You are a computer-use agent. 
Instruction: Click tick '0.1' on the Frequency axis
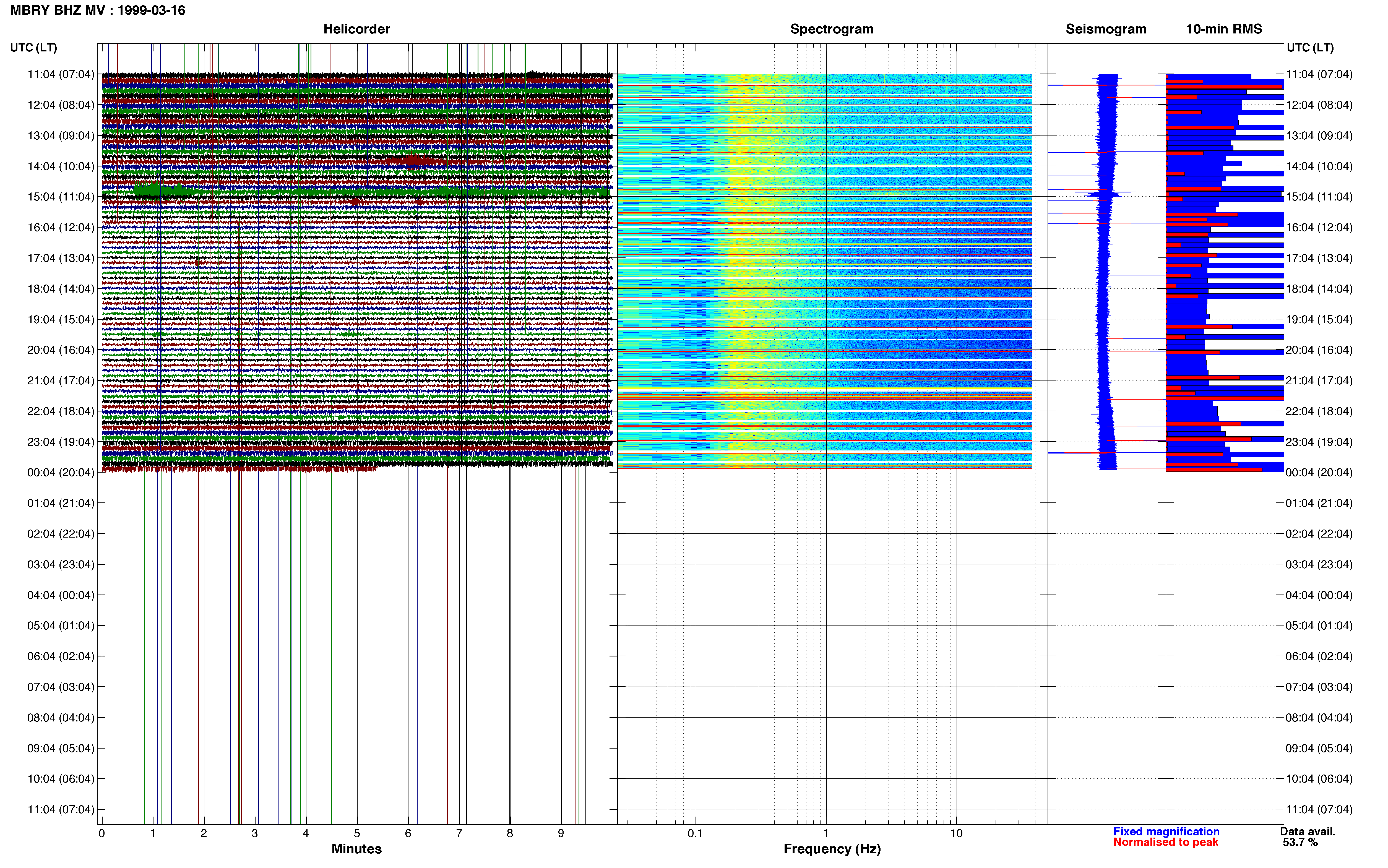point(695,833)
